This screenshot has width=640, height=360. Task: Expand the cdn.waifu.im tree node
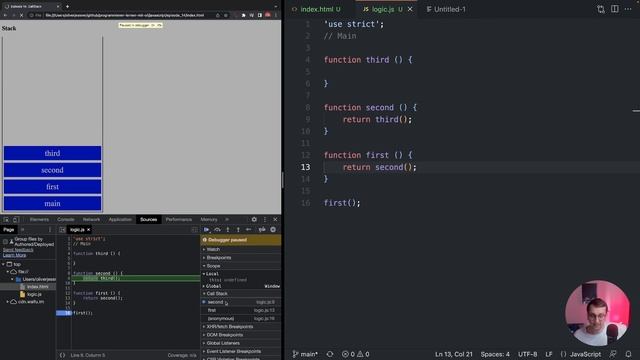tap(7, 302)
